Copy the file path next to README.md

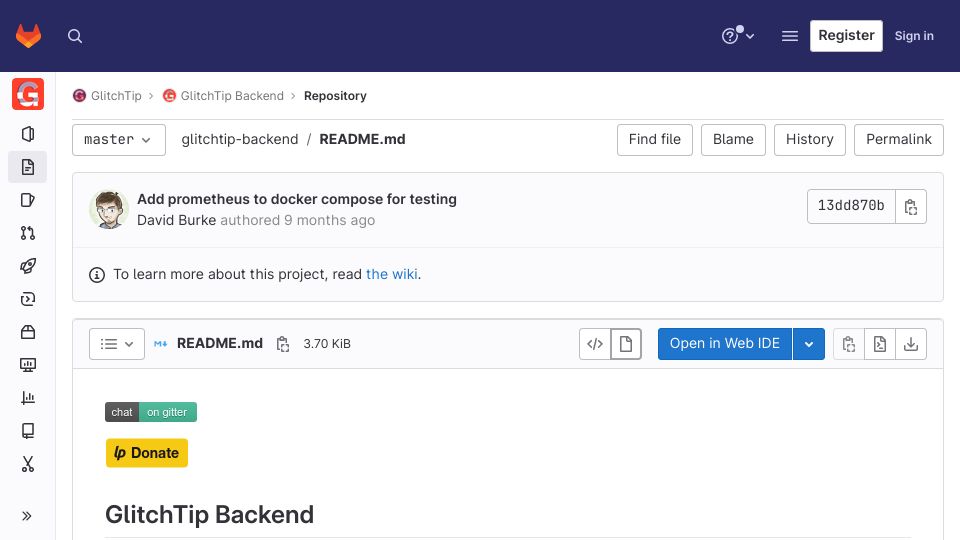click(x=282, y=344)
